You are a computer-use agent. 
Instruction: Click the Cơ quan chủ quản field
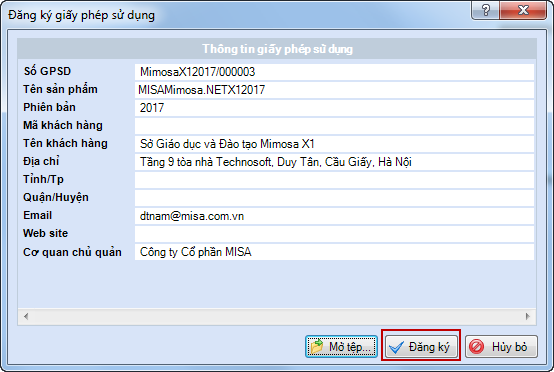pyautogui.click(x=334, y=252)
